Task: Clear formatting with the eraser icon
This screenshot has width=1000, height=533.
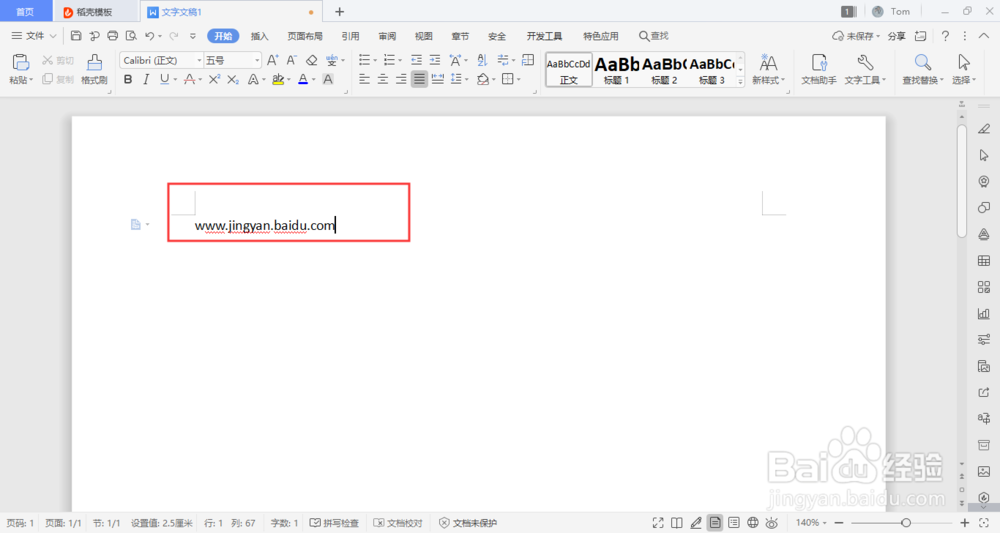Action: [311, 60]
